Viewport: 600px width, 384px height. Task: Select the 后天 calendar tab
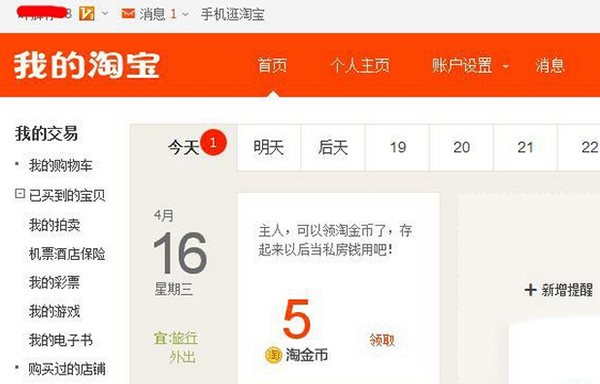[333, 147]
